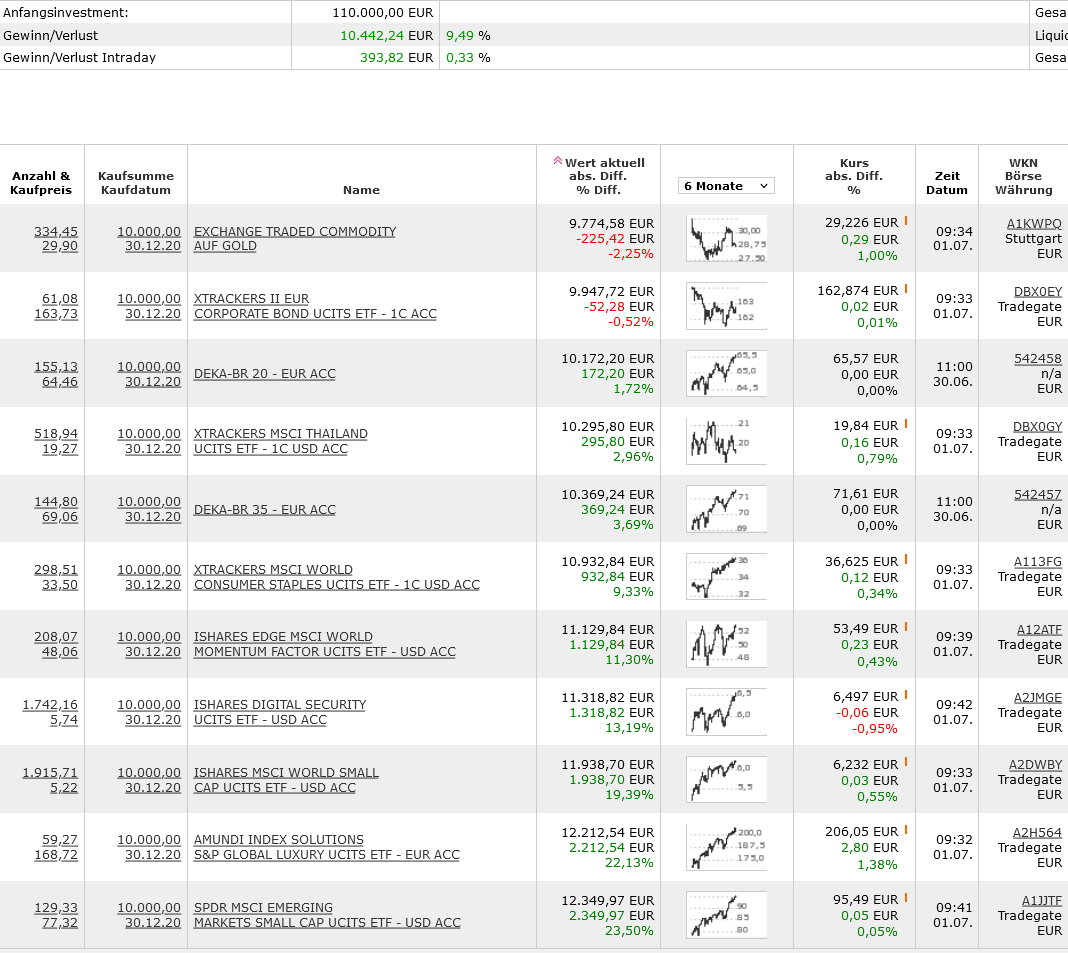This screenshot has width=1068, height=953.
Task: Click the sort arrow beside Wert aktuell
Action: click(x=557, y=161)
